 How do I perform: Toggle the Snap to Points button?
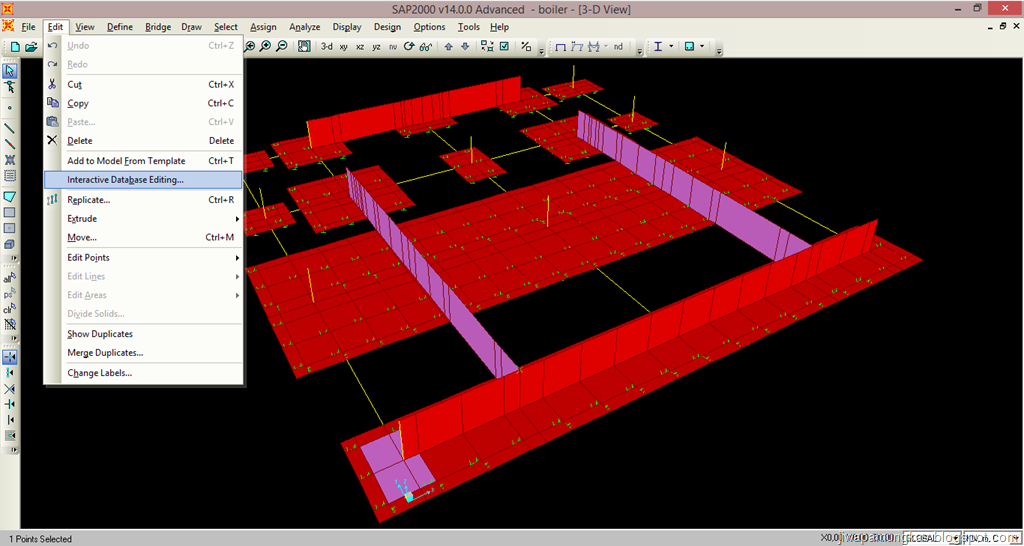click(x=10, y=357)
